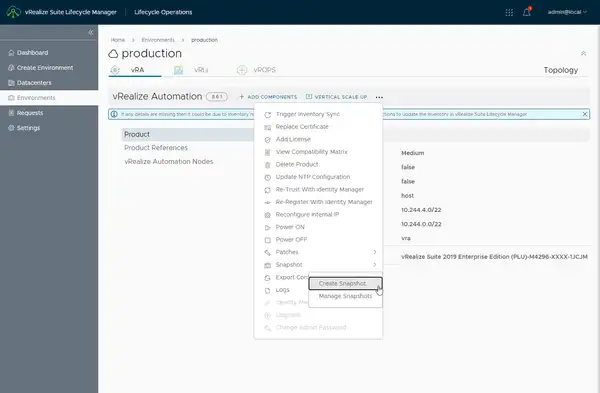Open the apps grid icon in header
The image size is (600, 393).
coord(509,12)
